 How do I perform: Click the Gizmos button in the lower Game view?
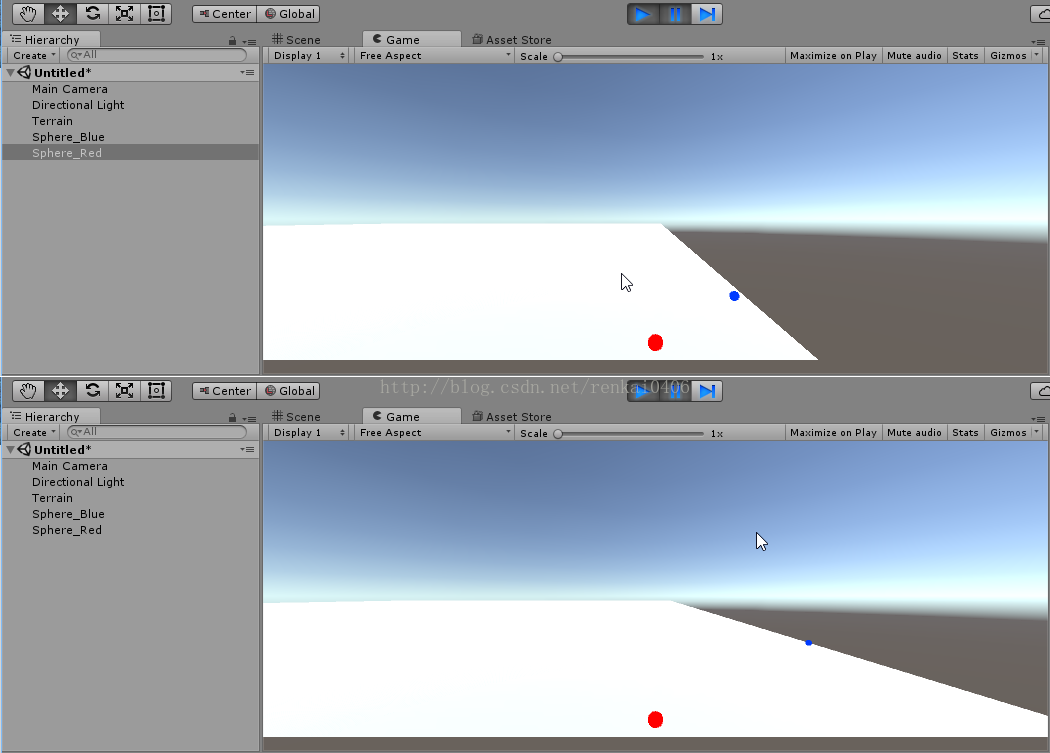1008,433
